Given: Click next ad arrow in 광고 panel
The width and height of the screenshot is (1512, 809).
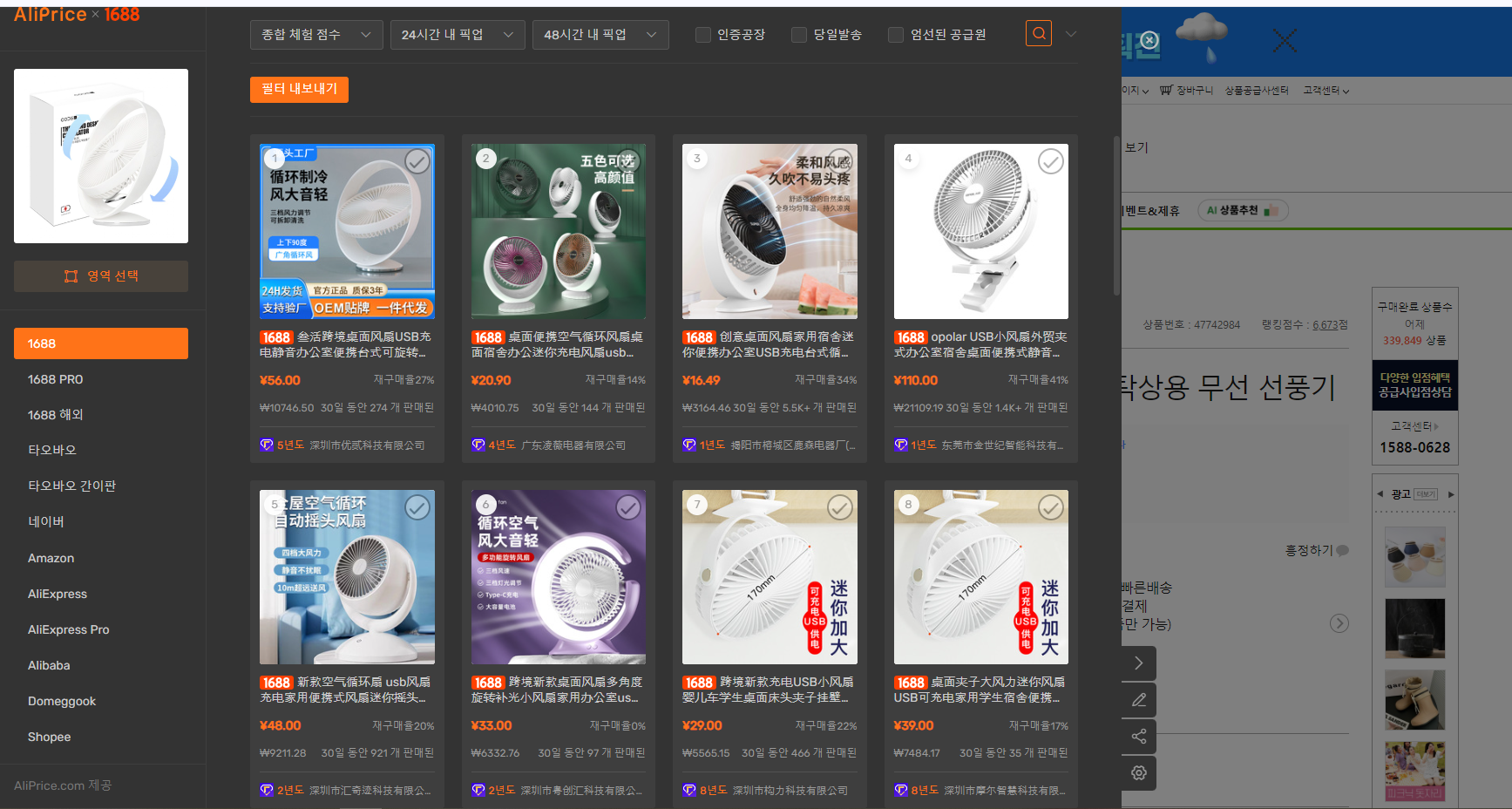Looking at the screenshot, I should click(x=1451, y=494).
